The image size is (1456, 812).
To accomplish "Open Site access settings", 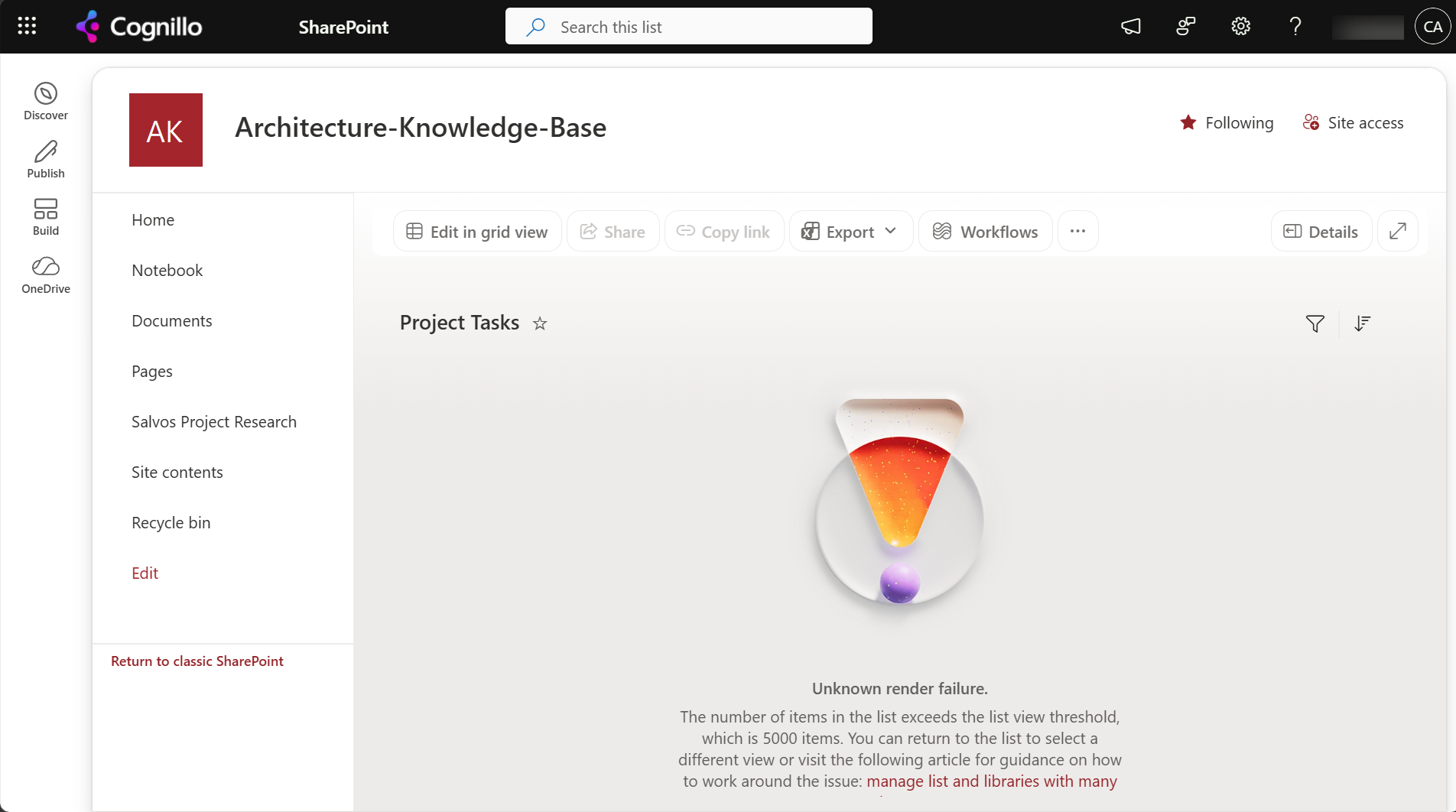I will pyautogui.click(x=1354, y=123).
